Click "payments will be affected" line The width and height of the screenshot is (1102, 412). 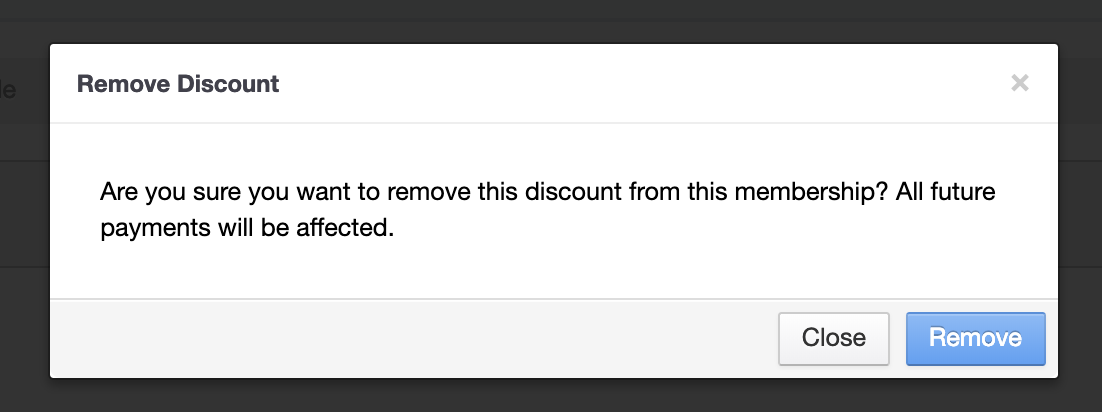(x=247, y=228)
